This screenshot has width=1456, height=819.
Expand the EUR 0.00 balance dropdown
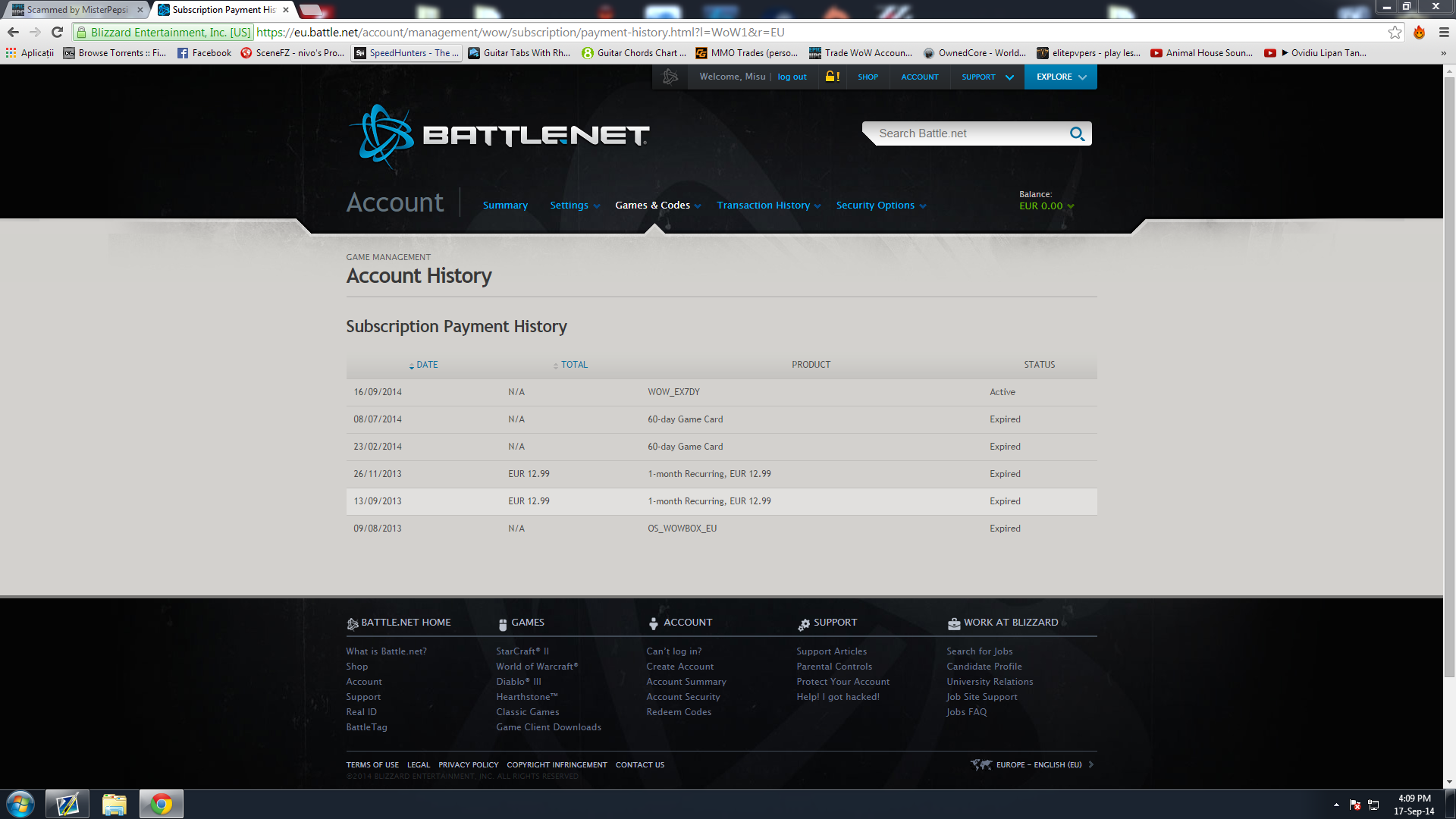[x=1046, y=206]
